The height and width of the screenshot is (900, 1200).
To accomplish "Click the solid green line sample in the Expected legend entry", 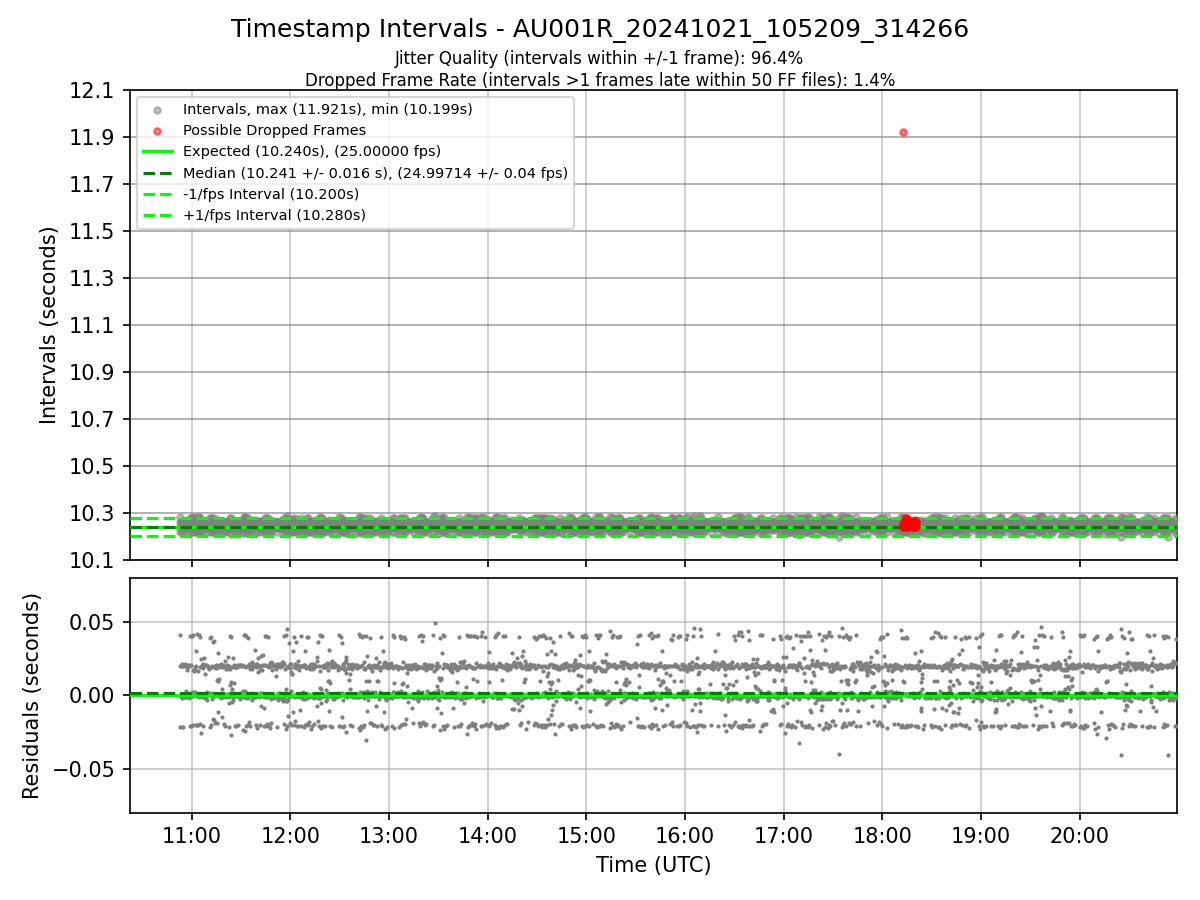I will point(157,152).
